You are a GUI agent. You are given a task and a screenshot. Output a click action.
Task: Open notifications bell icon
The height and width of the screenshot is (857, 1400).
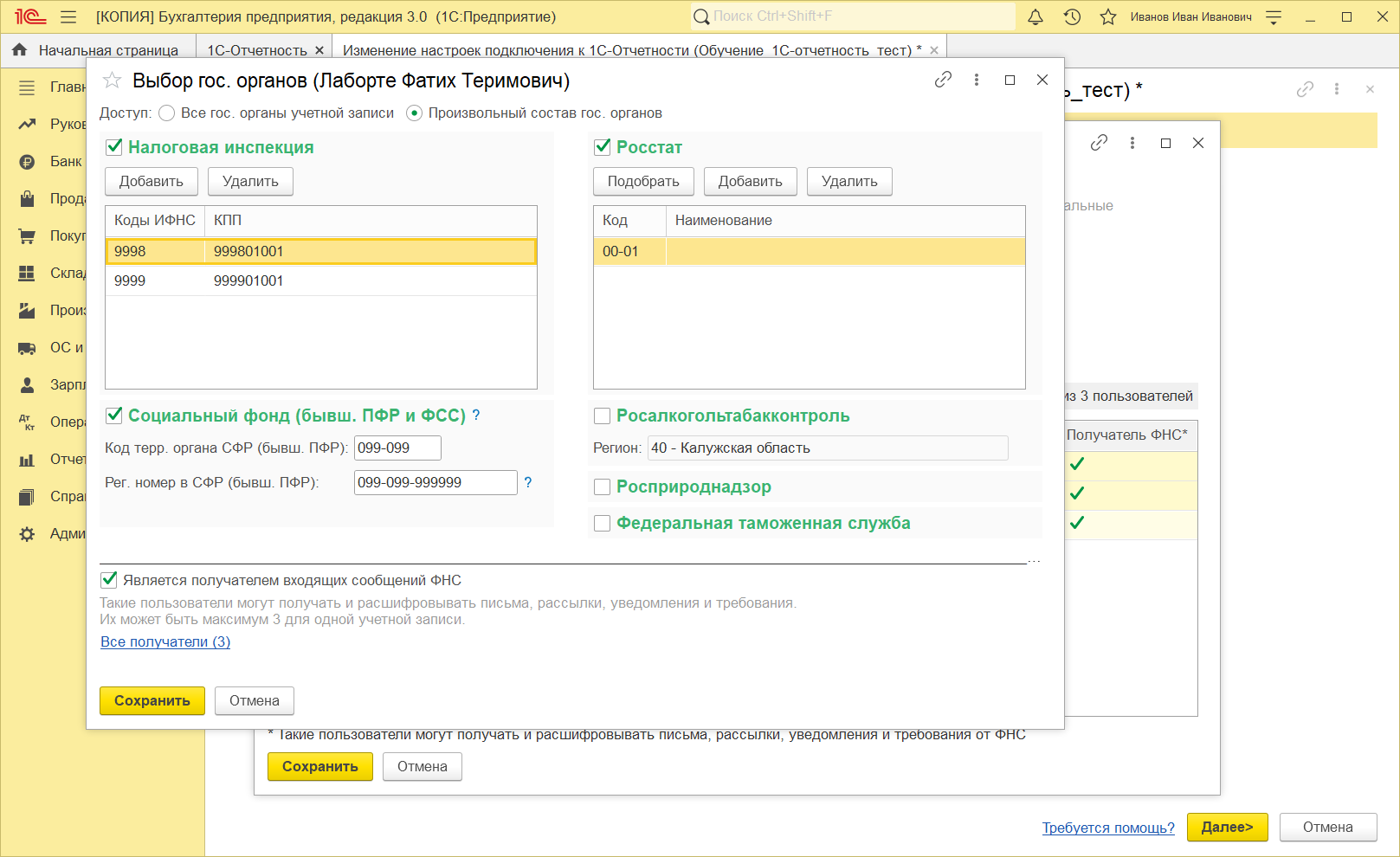1035,16
